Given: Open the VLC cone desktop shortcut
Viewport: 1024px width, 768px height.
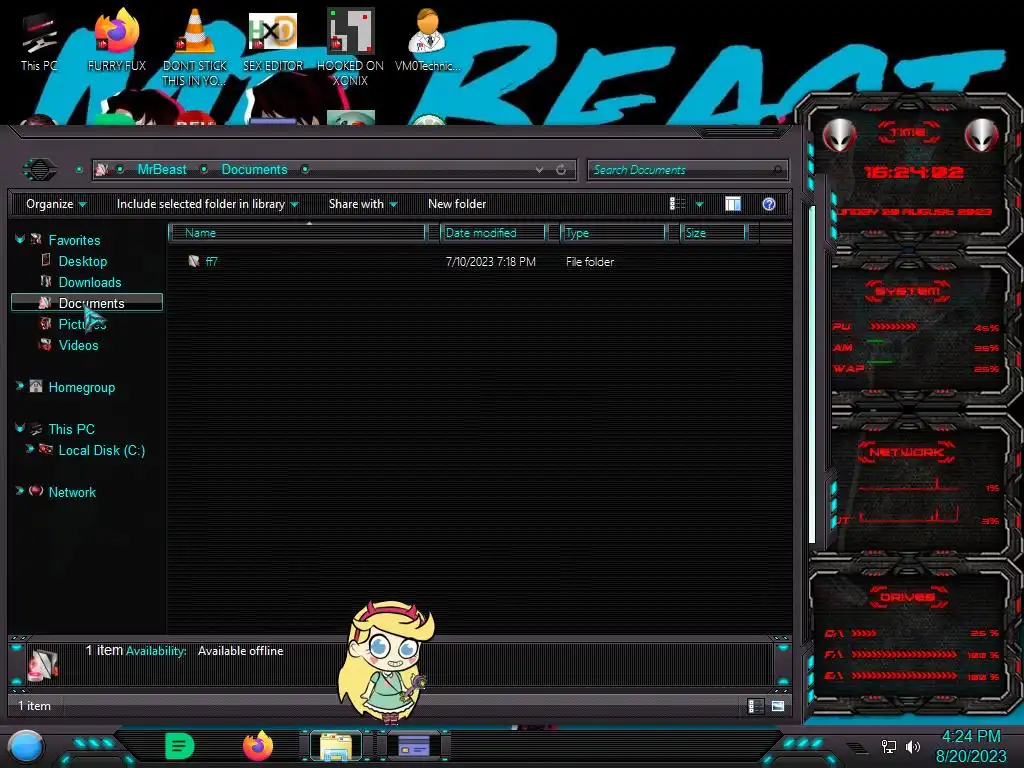Looking at the screenshot, I should [195, 47].
